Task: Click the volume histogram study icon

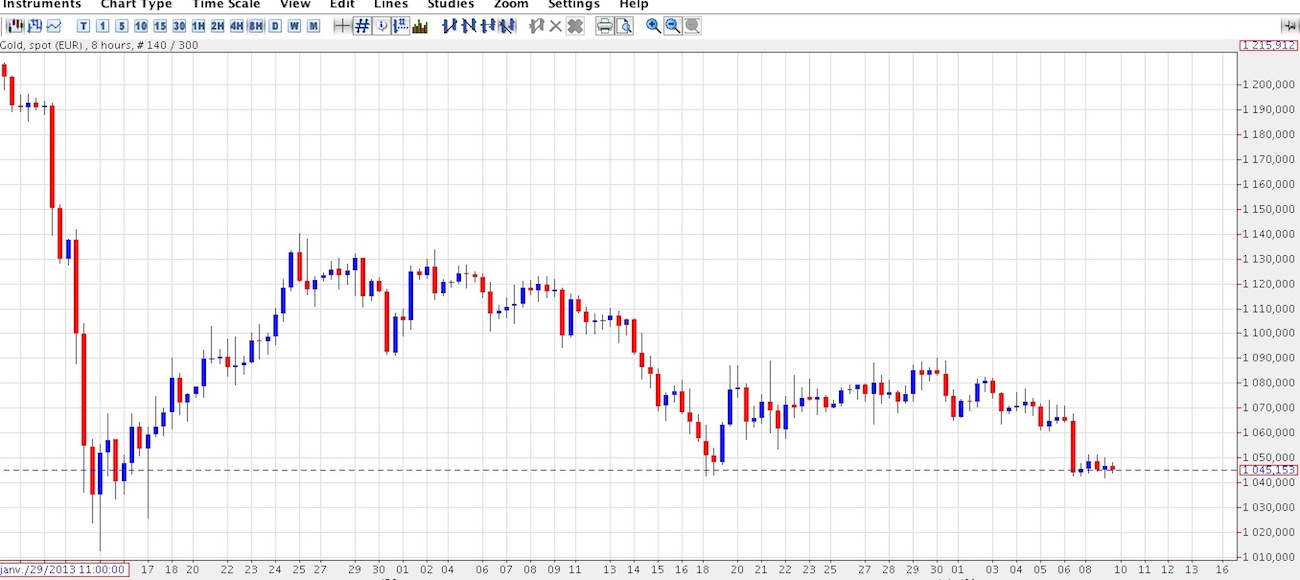Action: tap(420, 26)
